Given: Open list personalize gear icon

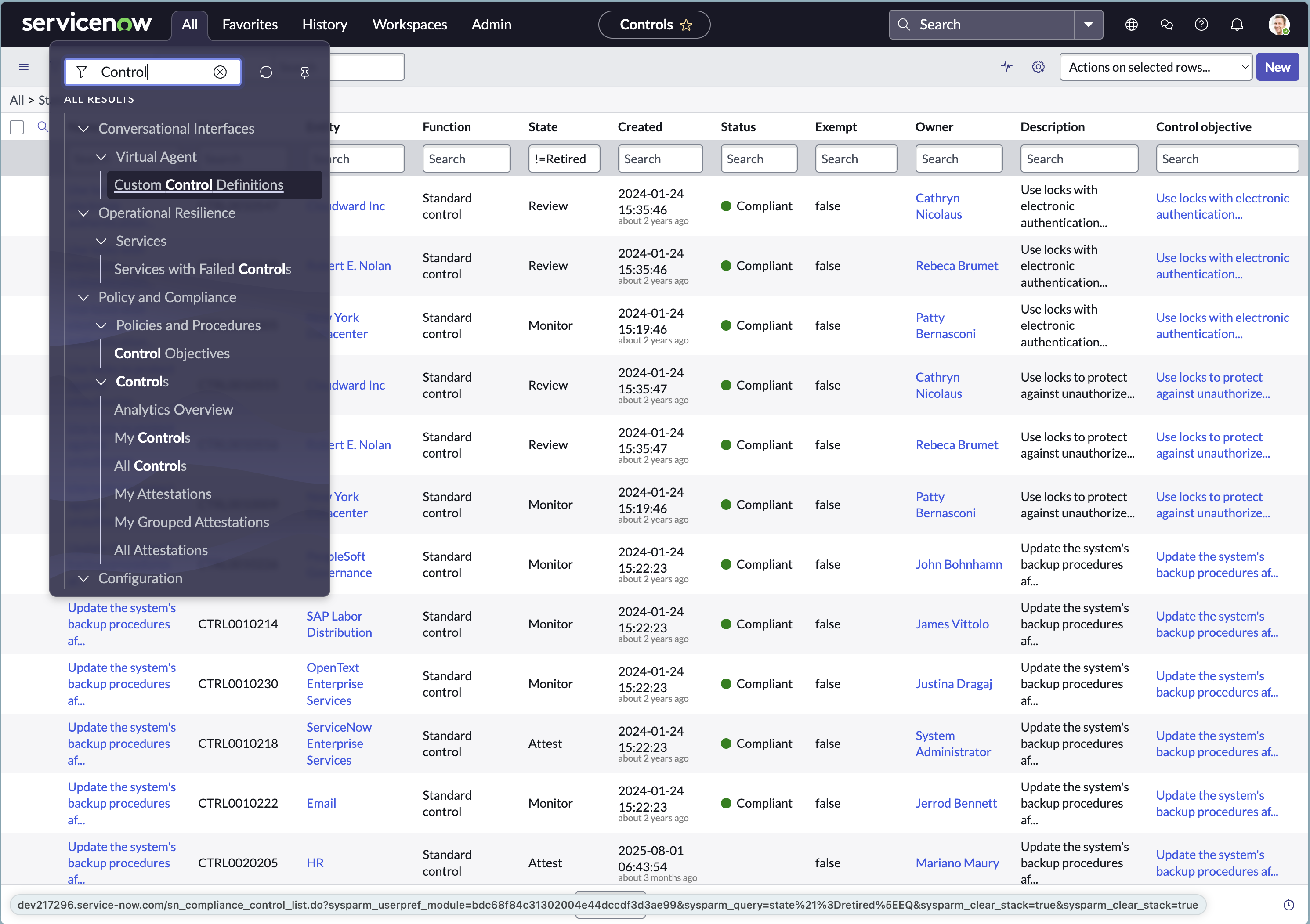Looking at the screenshot, I should click(x=1038, y=67).
